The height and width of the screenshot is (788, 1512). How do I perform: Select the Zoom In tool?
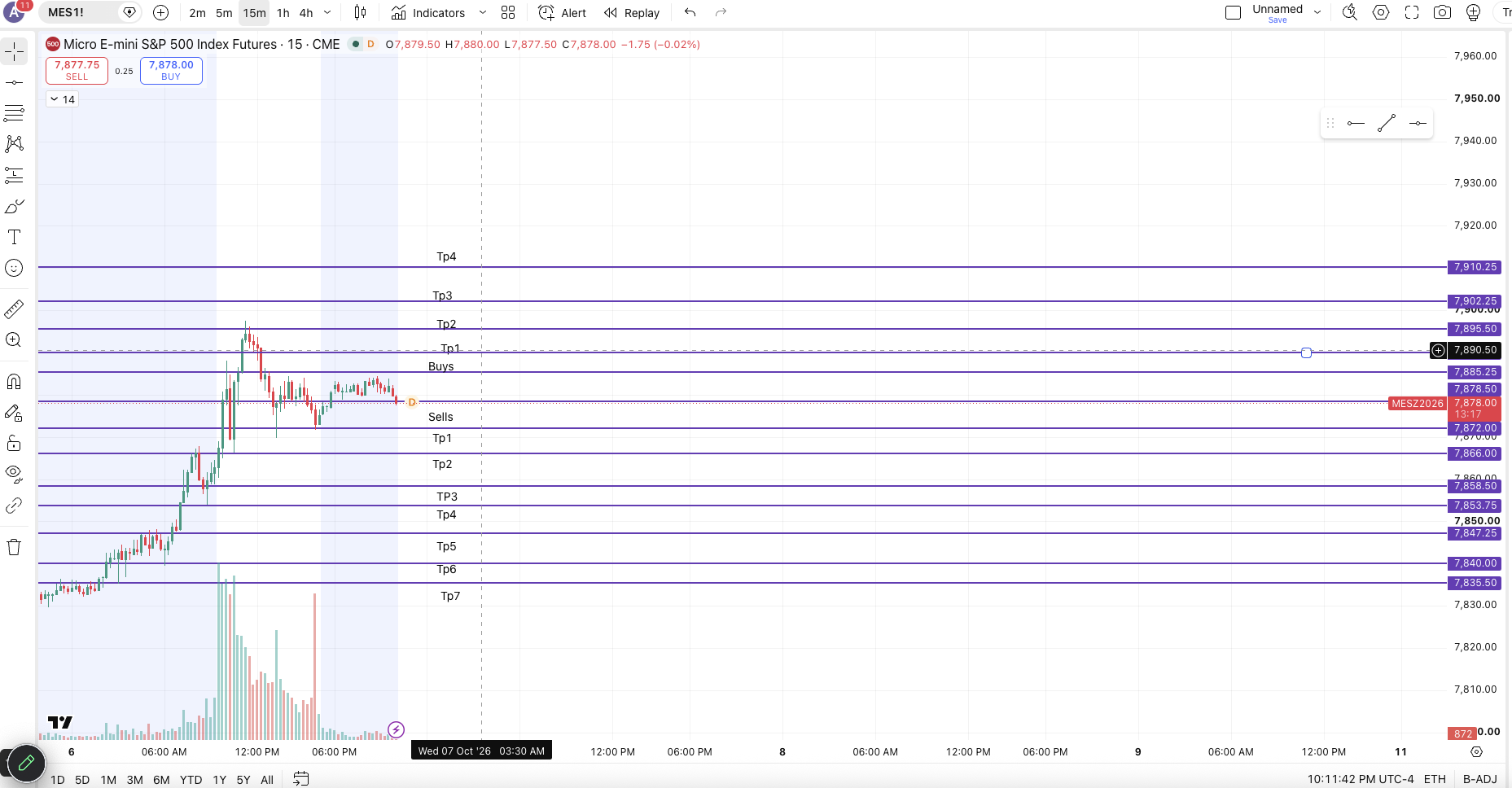coord(15,339)
